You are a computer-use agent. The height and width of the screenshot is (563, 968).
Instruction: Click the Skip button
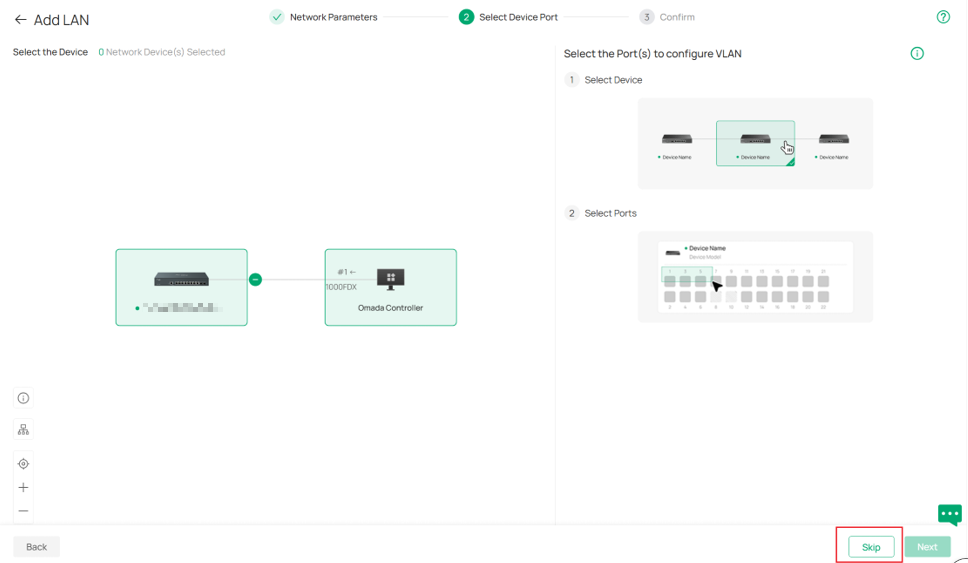(871, 547)
